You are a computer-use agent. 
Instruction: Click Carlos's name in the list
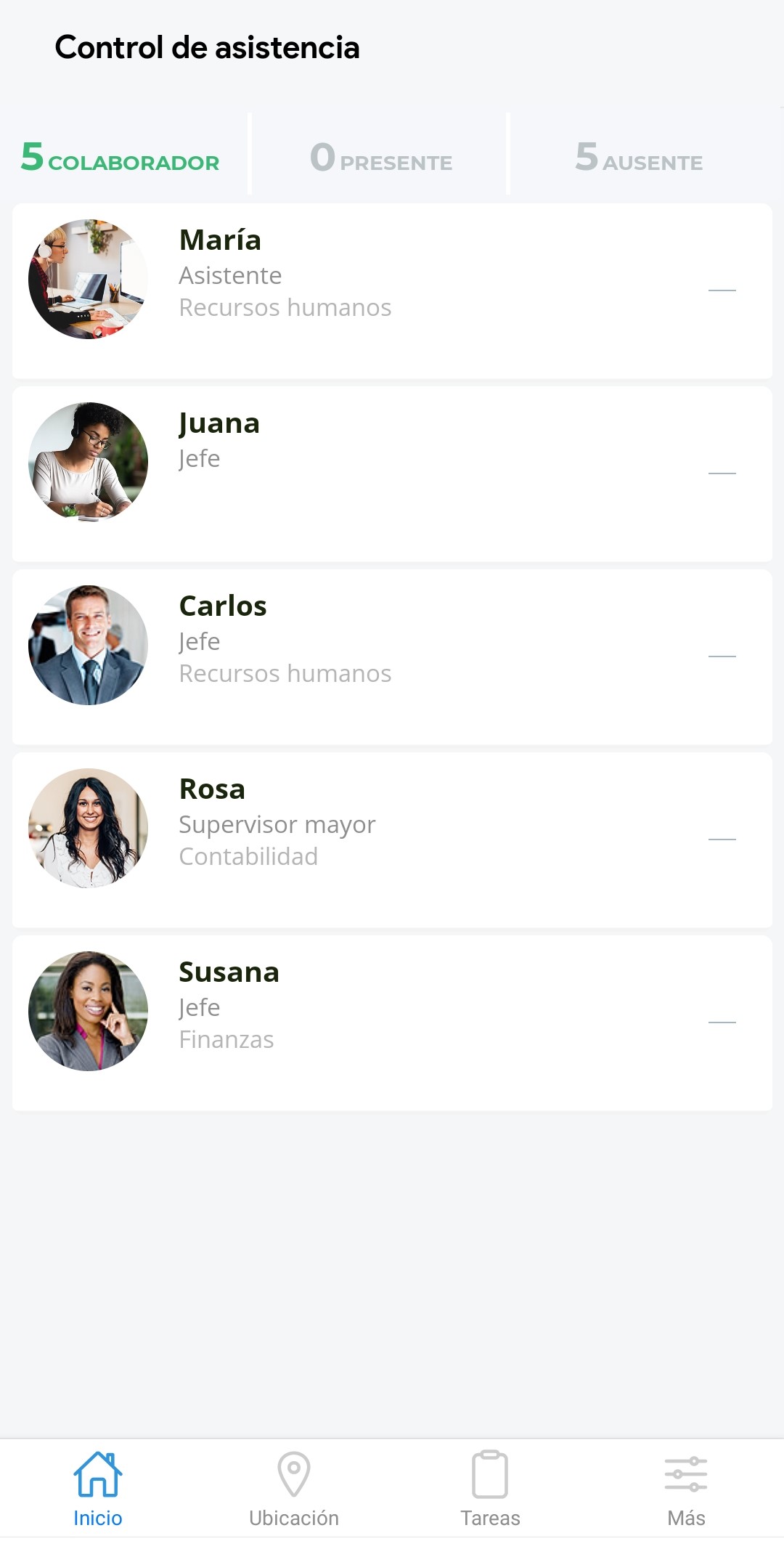pyautogui.click(x=223, y=606)
